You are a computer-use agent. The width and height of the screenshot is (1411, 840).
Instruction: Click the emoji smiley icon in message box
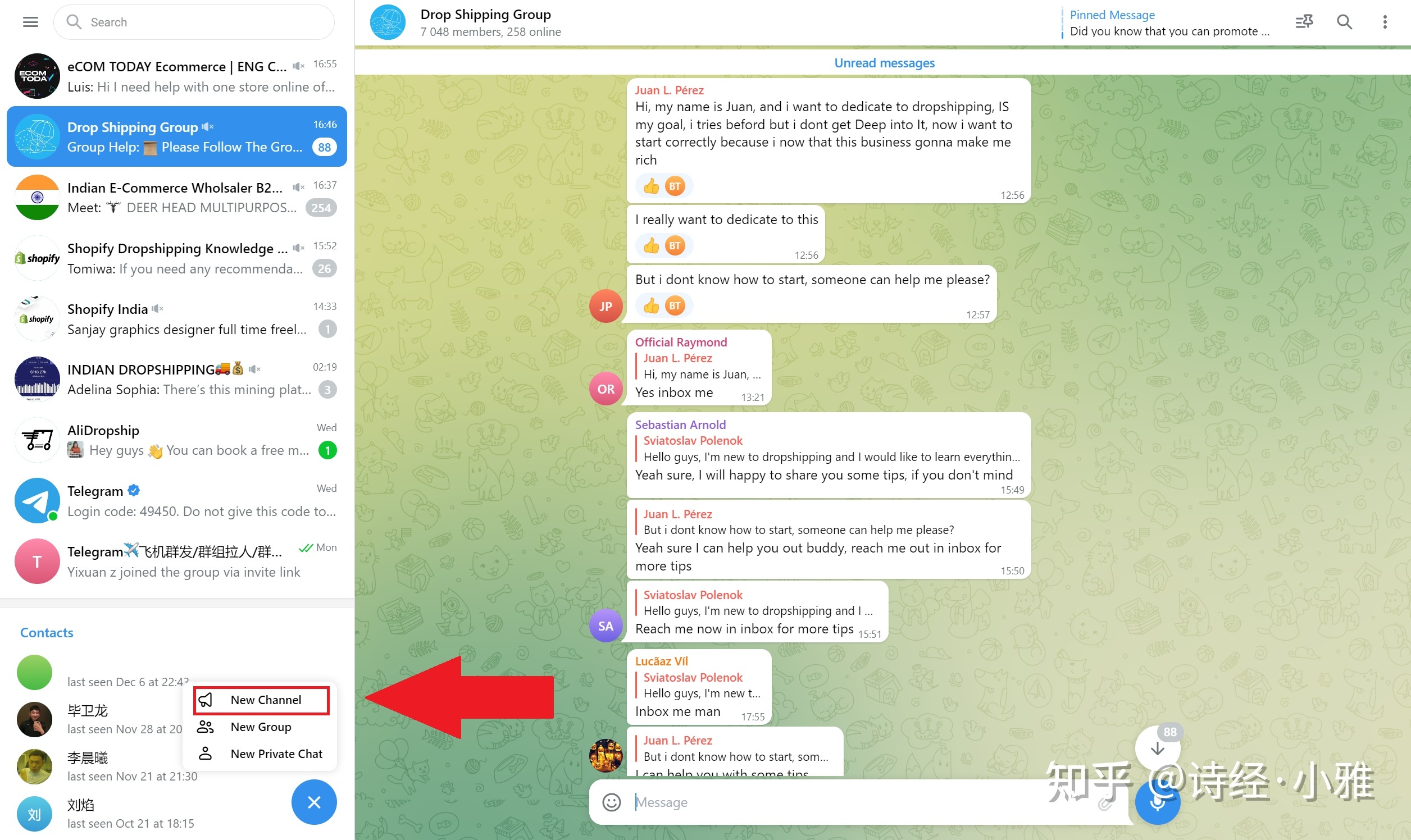point(609,801)
